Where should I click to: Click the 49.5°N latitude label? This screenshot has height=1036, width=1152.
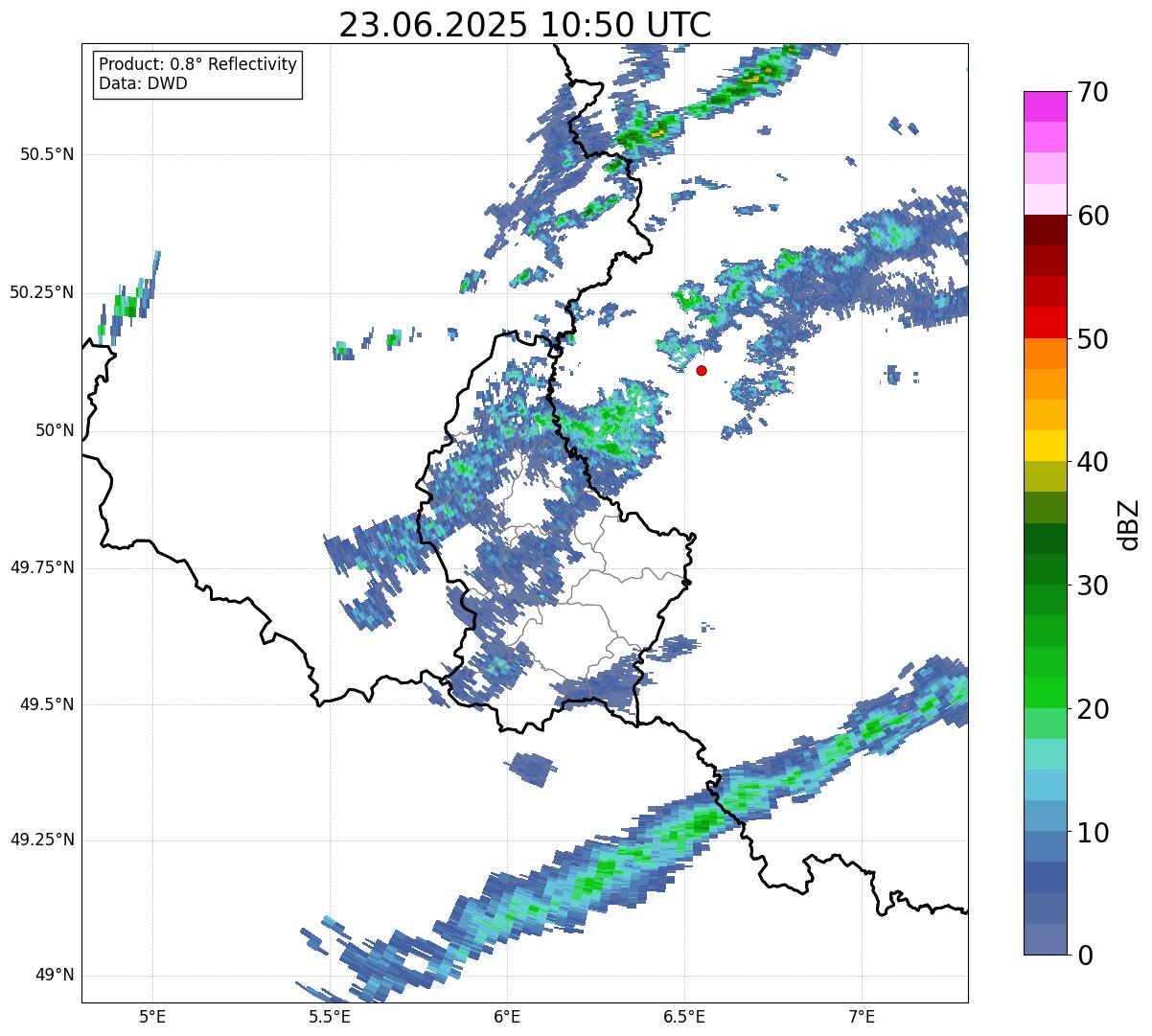[x=47, y=704]
